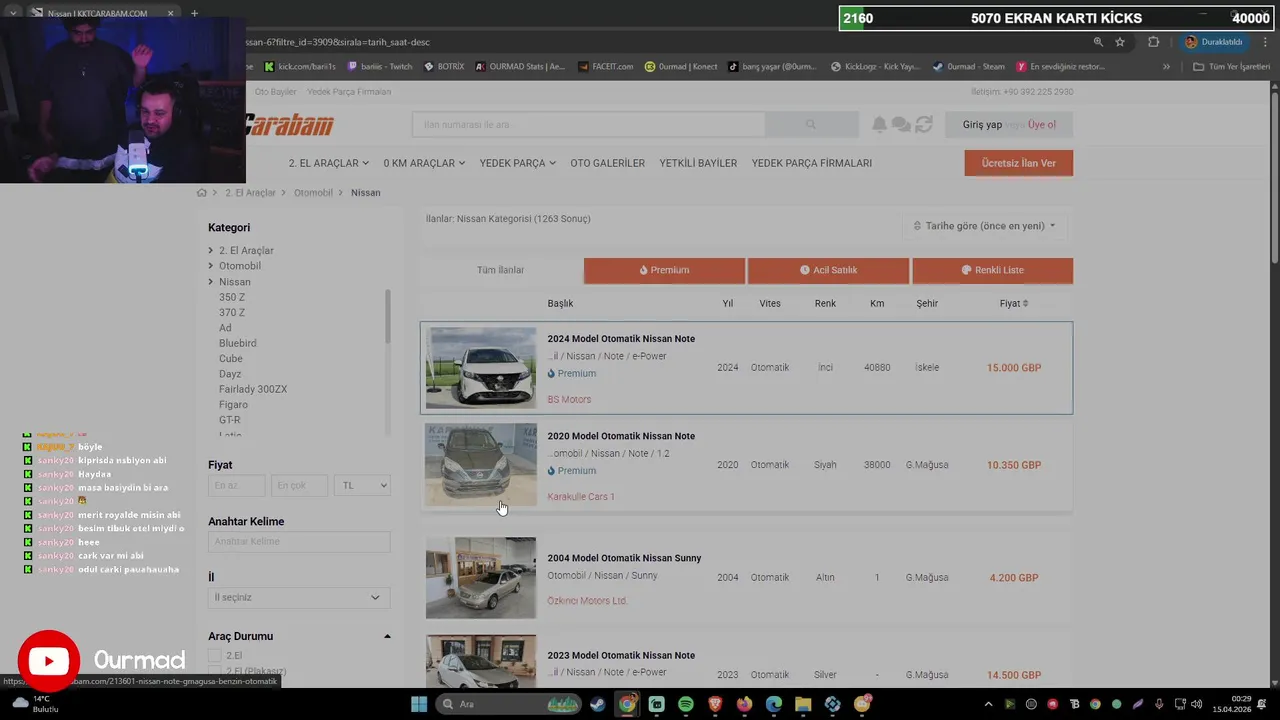The image size is (1280, 720).
Task: Select the Bluebird model
Action: click(x=238, y=343)
